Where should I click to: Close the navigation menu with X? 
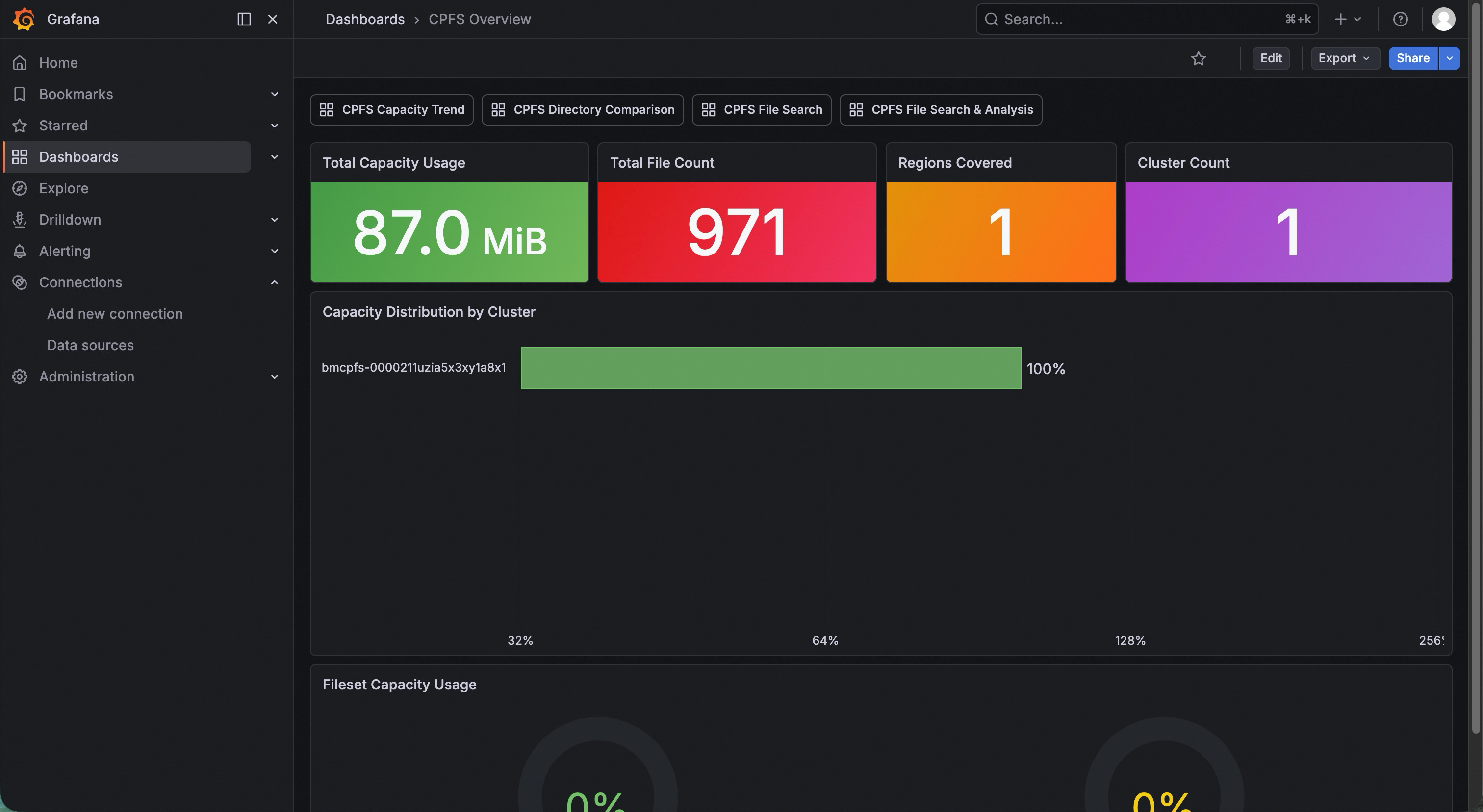[x=273, y=19]
